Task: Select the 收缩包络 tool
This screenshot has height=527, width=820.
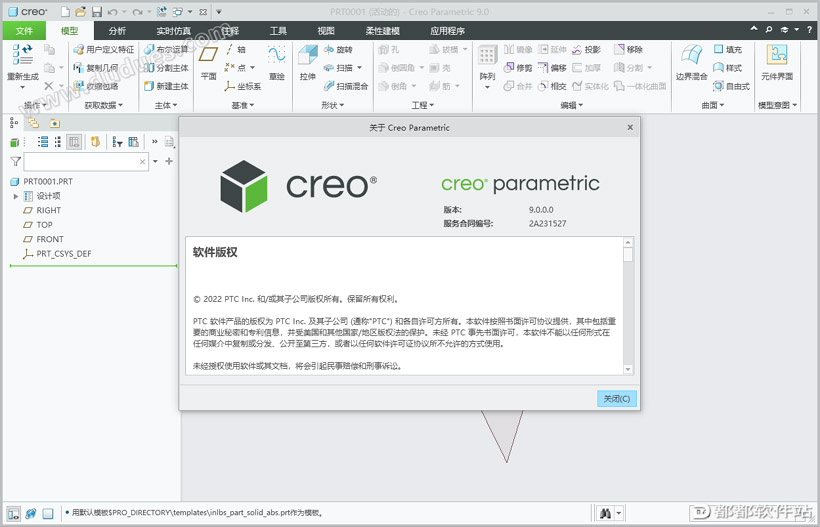Action: 96,86
